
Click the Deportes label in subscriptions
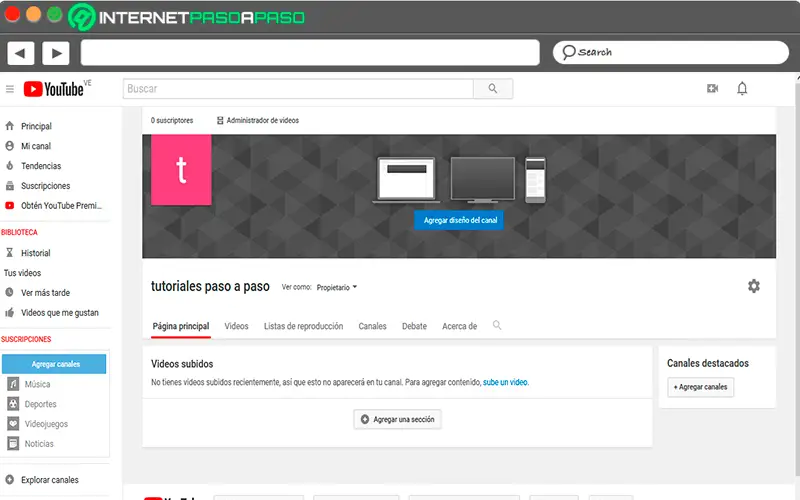tap(40, 404)
